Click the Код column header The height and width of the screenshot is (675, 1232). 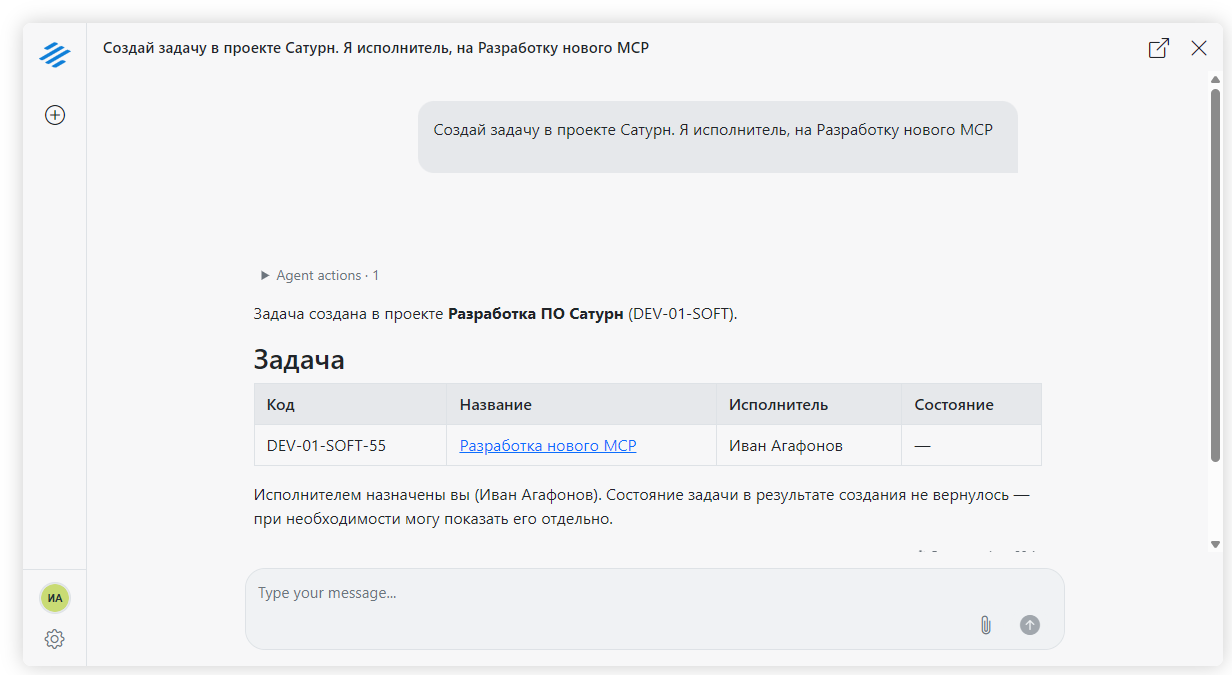point(350,405)
